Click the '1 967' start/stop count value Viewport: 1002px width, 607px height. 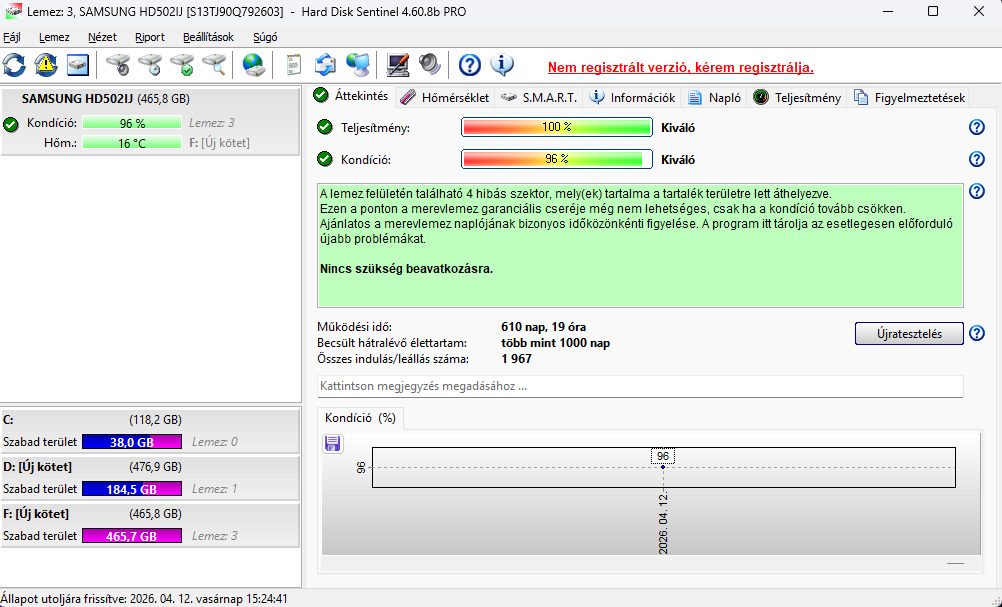[x=516, y=359]
